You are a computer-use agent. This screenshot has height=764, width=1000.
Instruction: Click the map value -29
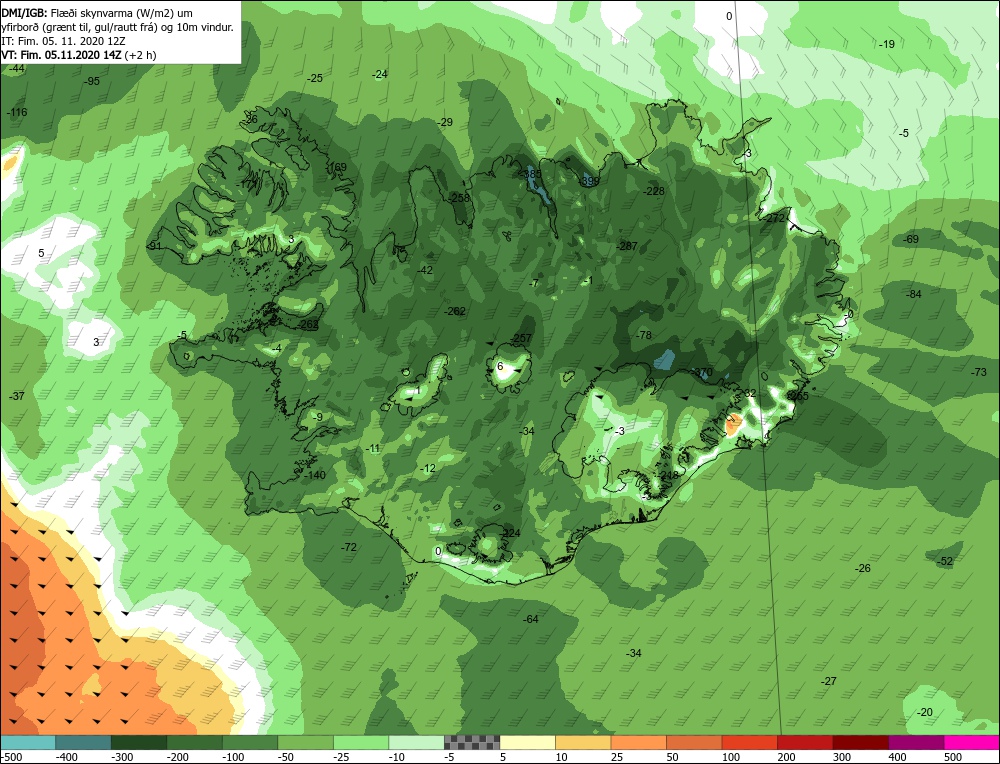(x=445, y=122)
